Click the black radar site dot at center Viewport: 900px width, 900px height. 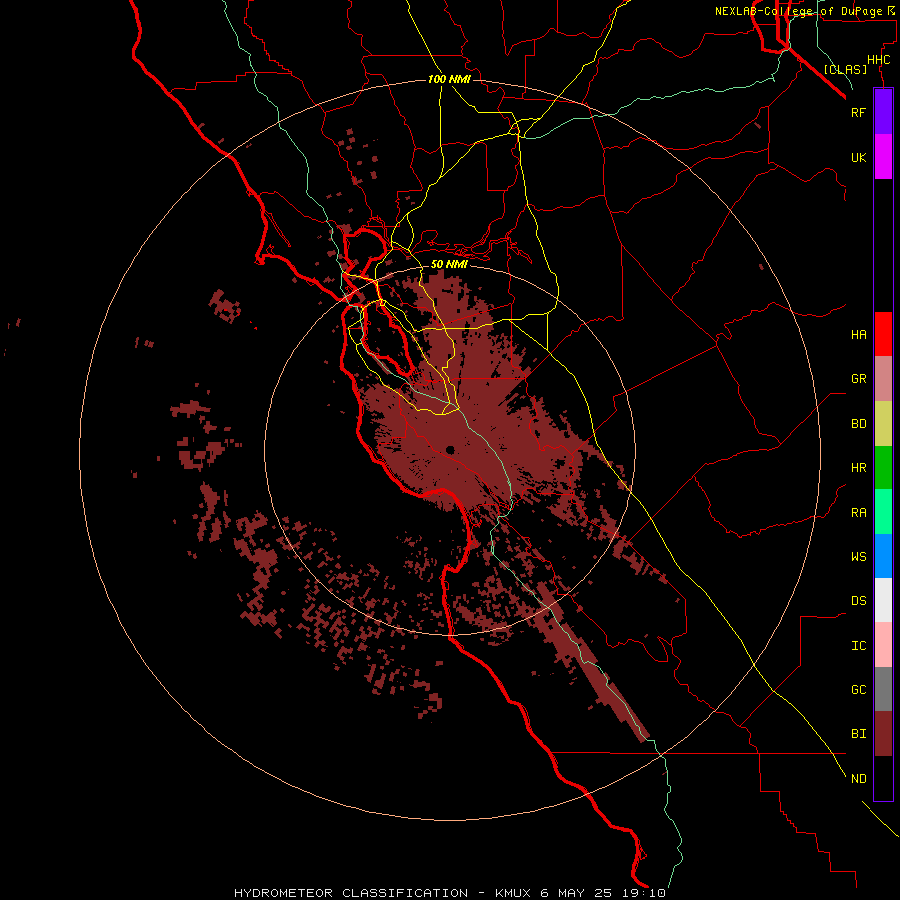(x=450, y=449)
